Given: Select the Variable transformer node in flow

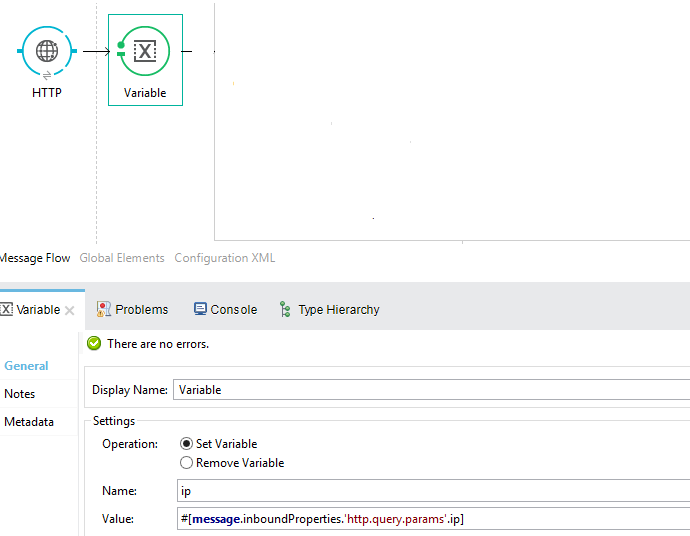Looking at the screenshot, I should click(x=145, y=60).
